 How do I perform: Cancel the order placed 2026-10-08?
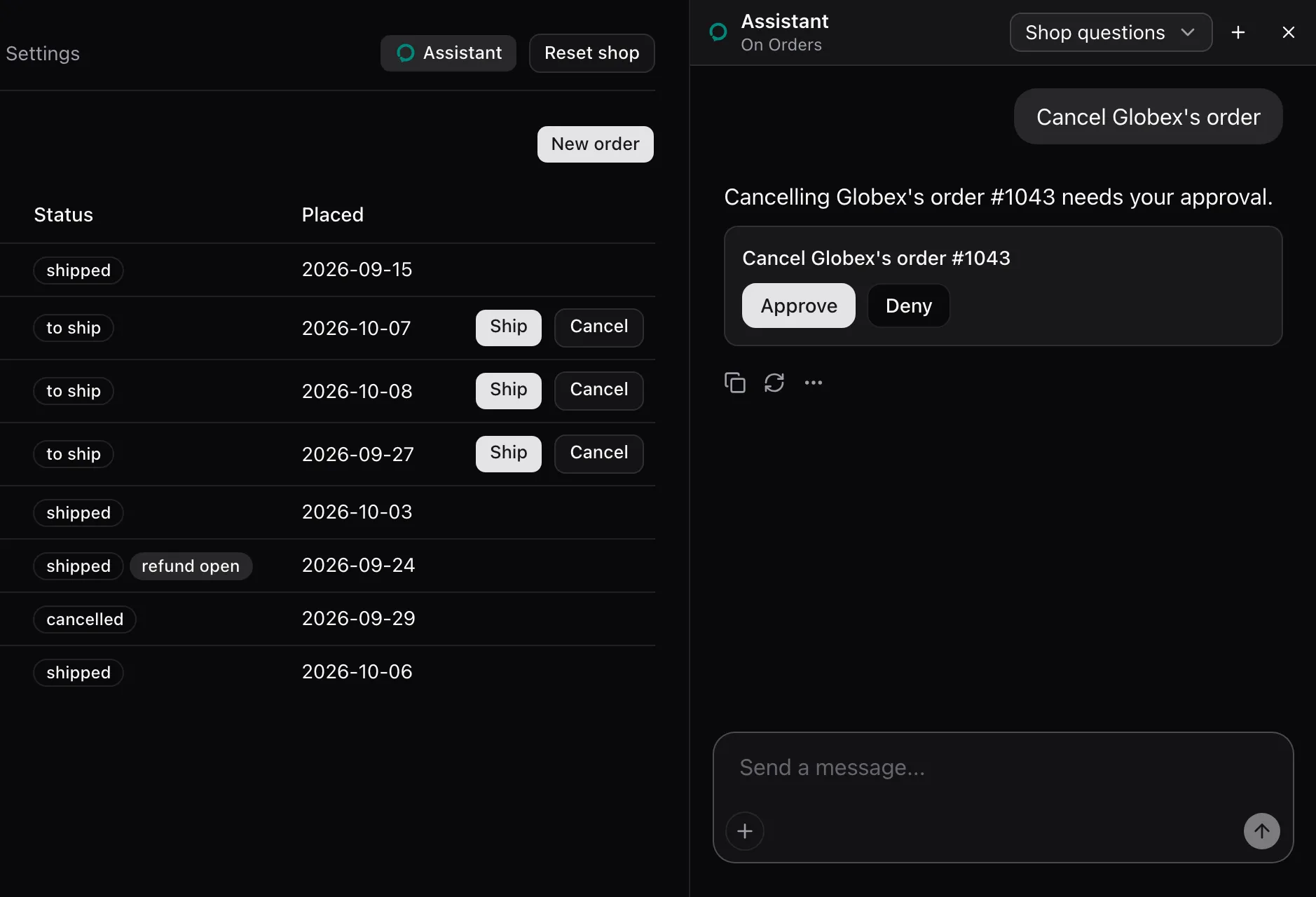point(599,390)
